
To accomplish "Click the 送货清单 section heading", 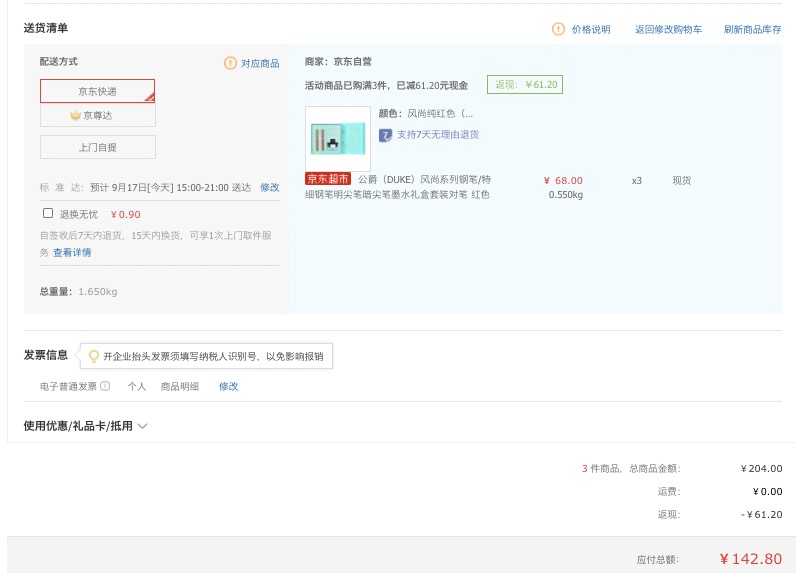I will [x=46, y=28].
